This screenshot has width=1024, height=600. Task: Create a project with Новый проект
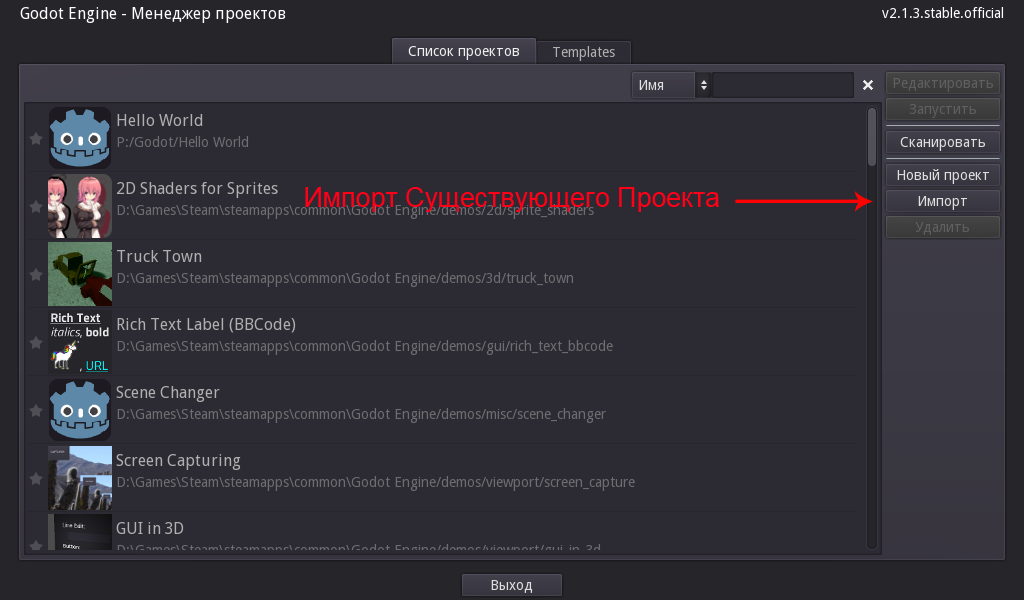tap(942, 175)
